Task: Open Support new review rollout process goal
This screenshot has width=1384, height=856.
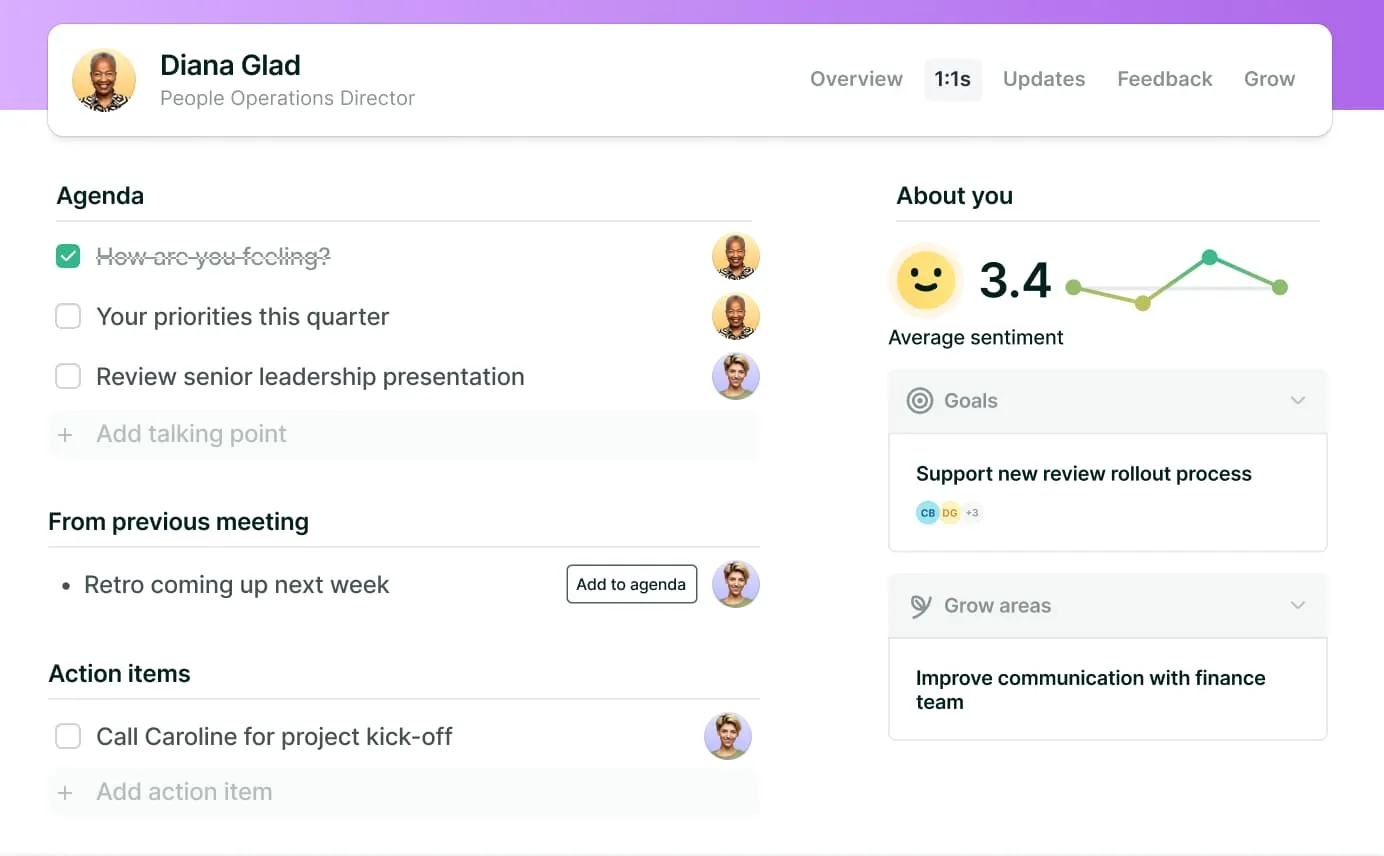Action: pos(1083,474)
